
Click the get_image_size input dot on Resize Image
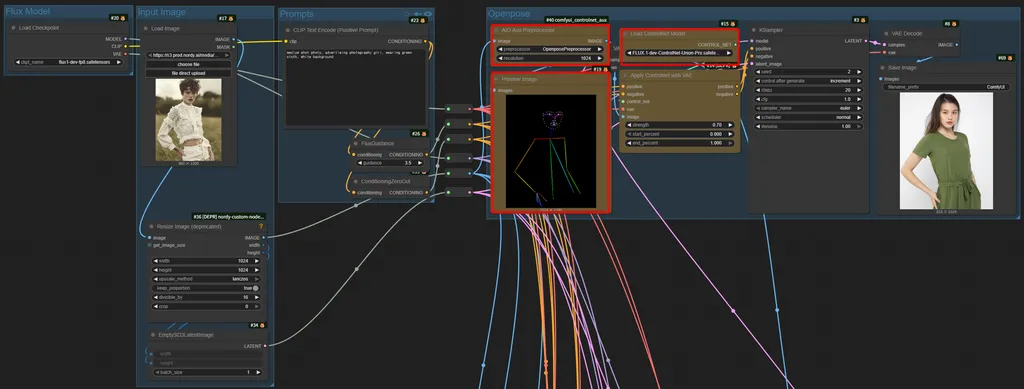click(x=150, y=245)
